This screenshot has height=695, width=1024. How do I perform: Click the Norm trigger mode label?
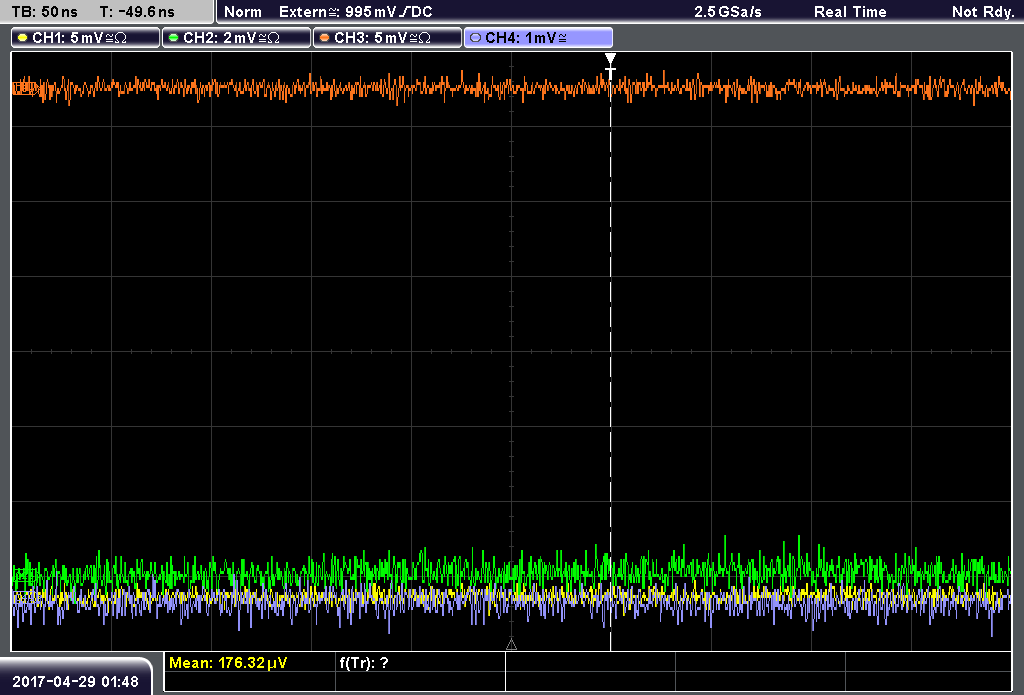(243, 12)
